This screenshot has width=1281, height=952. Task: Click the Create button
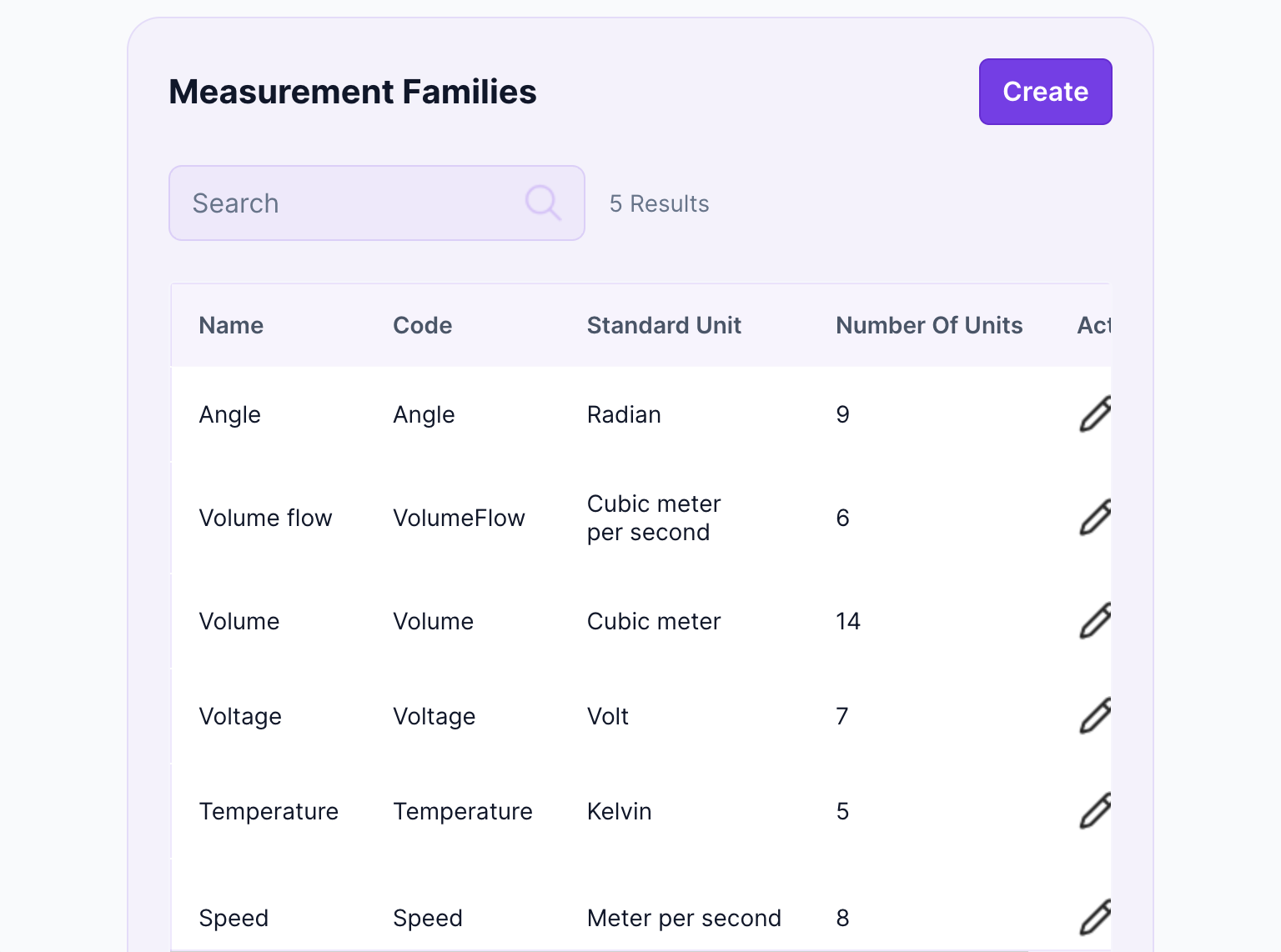pos(1045,92)
